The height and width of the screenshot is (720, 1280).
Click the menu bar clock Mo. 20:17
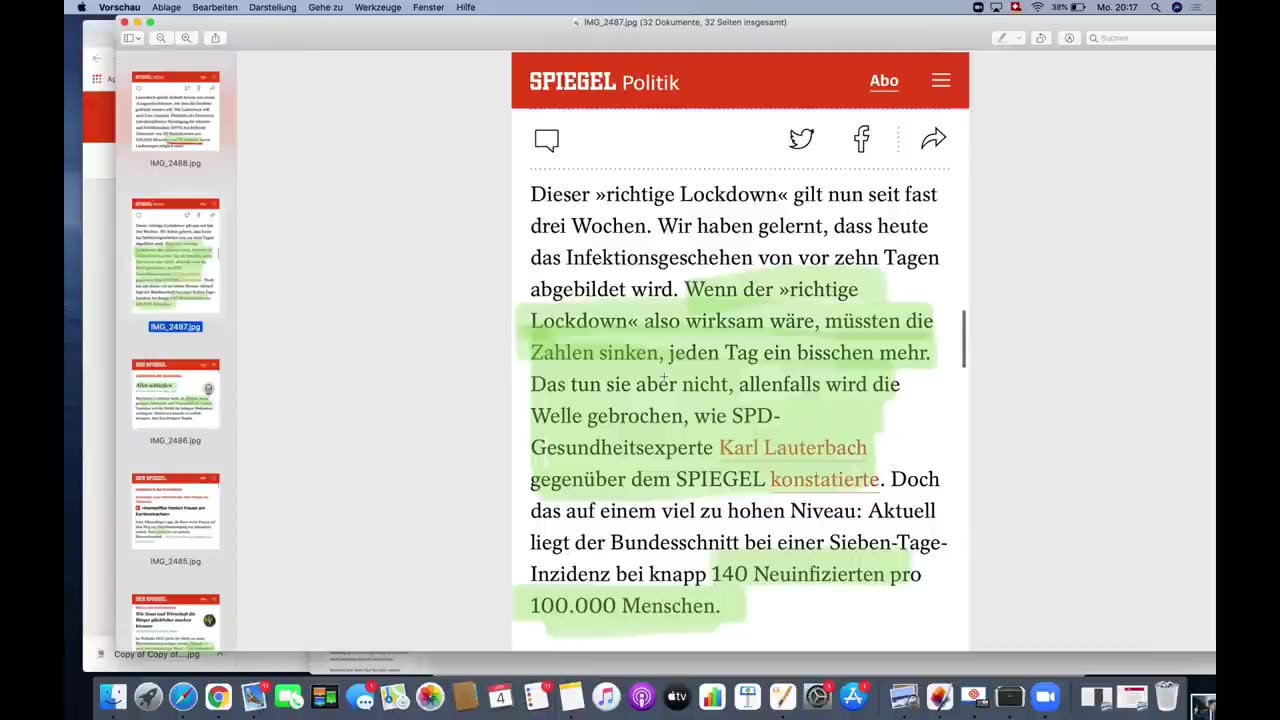1118,7
